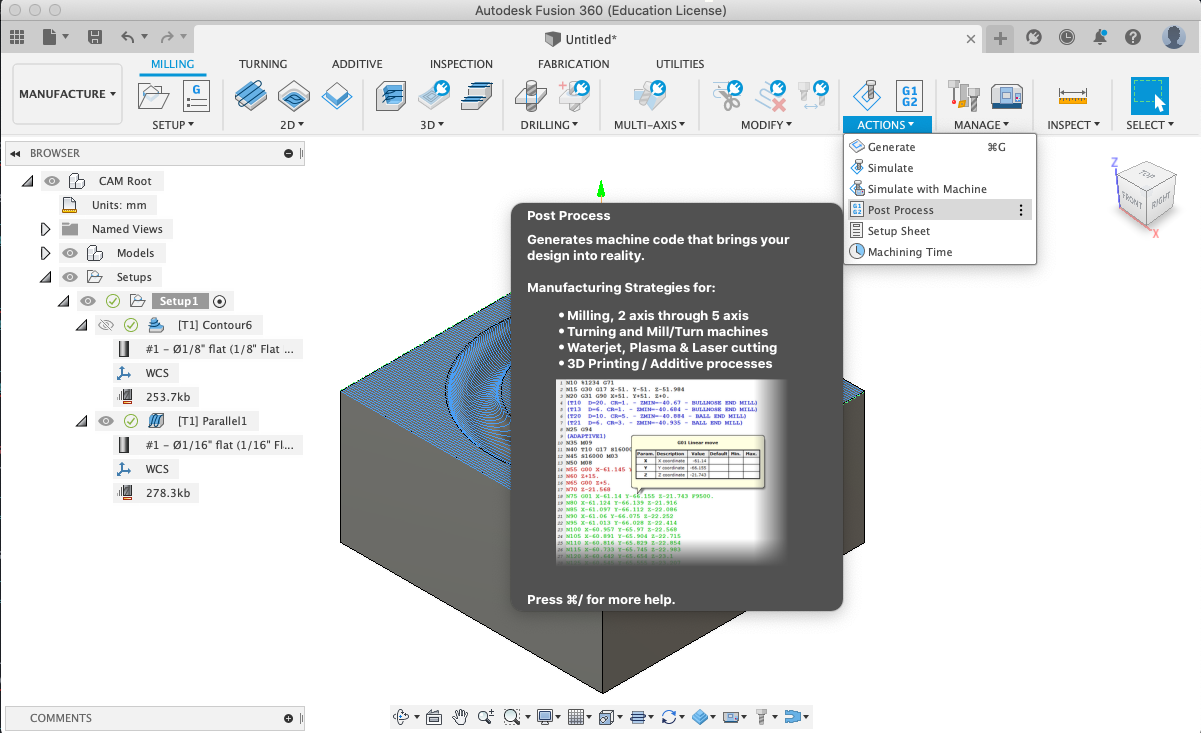
Task: Switch to the INSPECTION tab
Action: point(461,64)
